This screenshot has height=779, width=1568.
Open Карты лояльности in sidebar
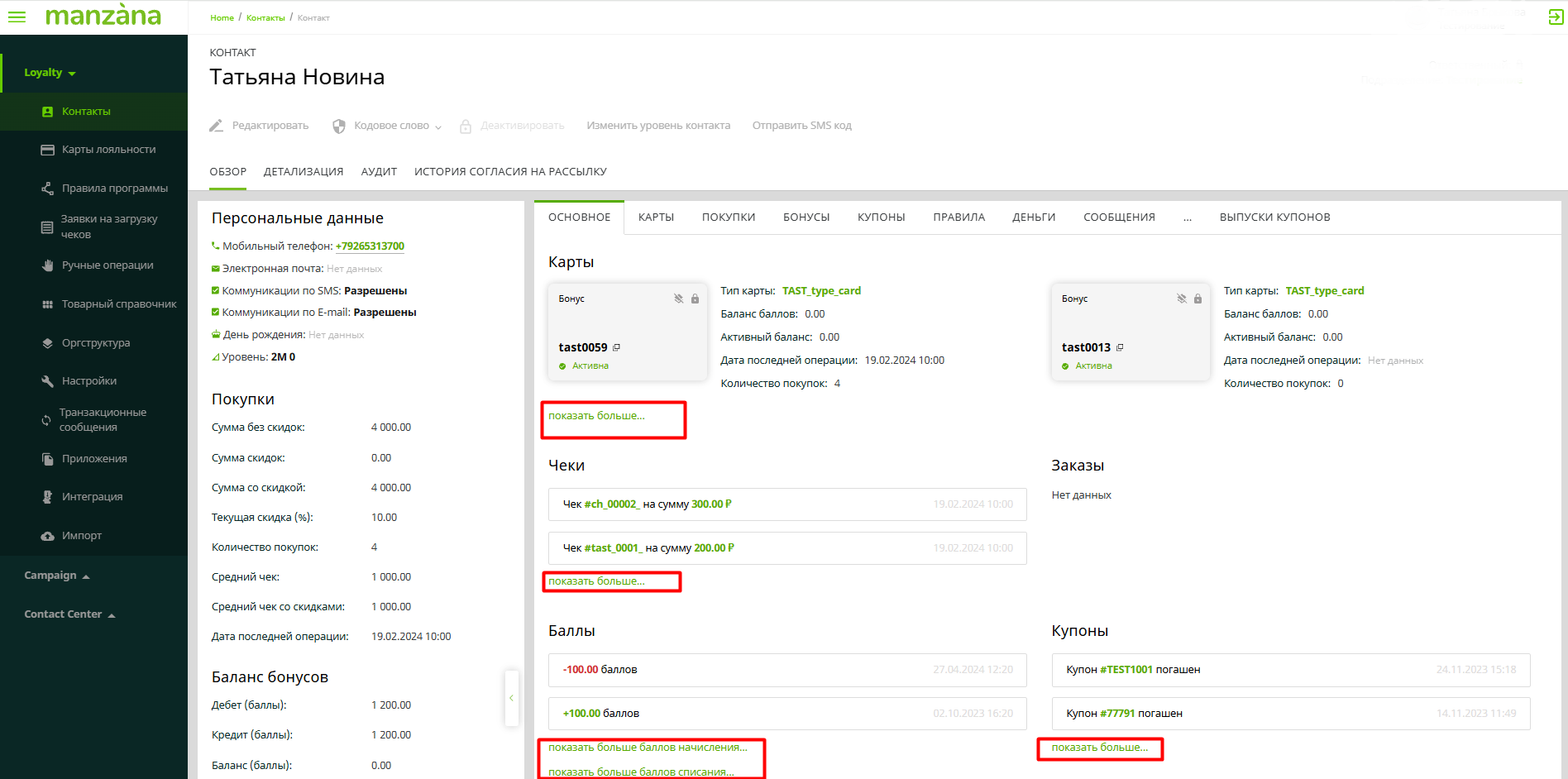pos(108,150)
